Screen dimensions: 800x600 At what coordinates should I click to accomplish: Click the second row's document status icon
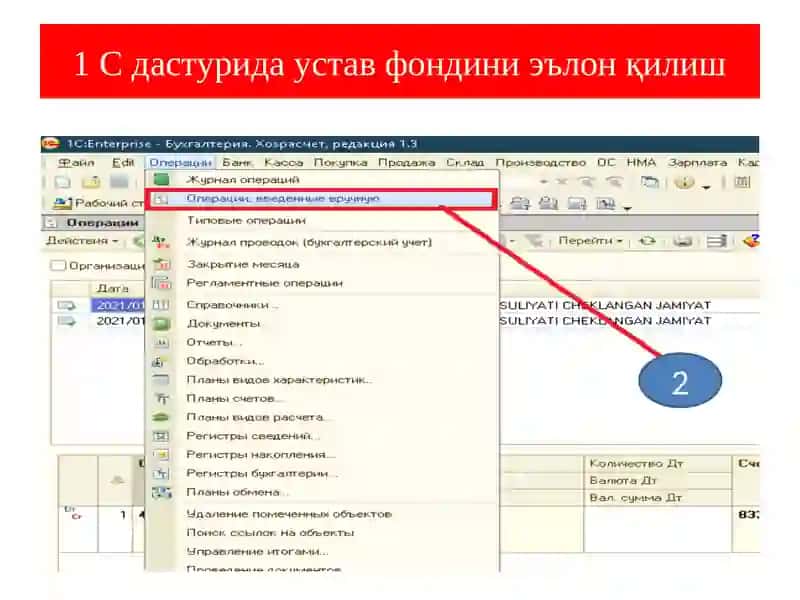click(66, 321)
